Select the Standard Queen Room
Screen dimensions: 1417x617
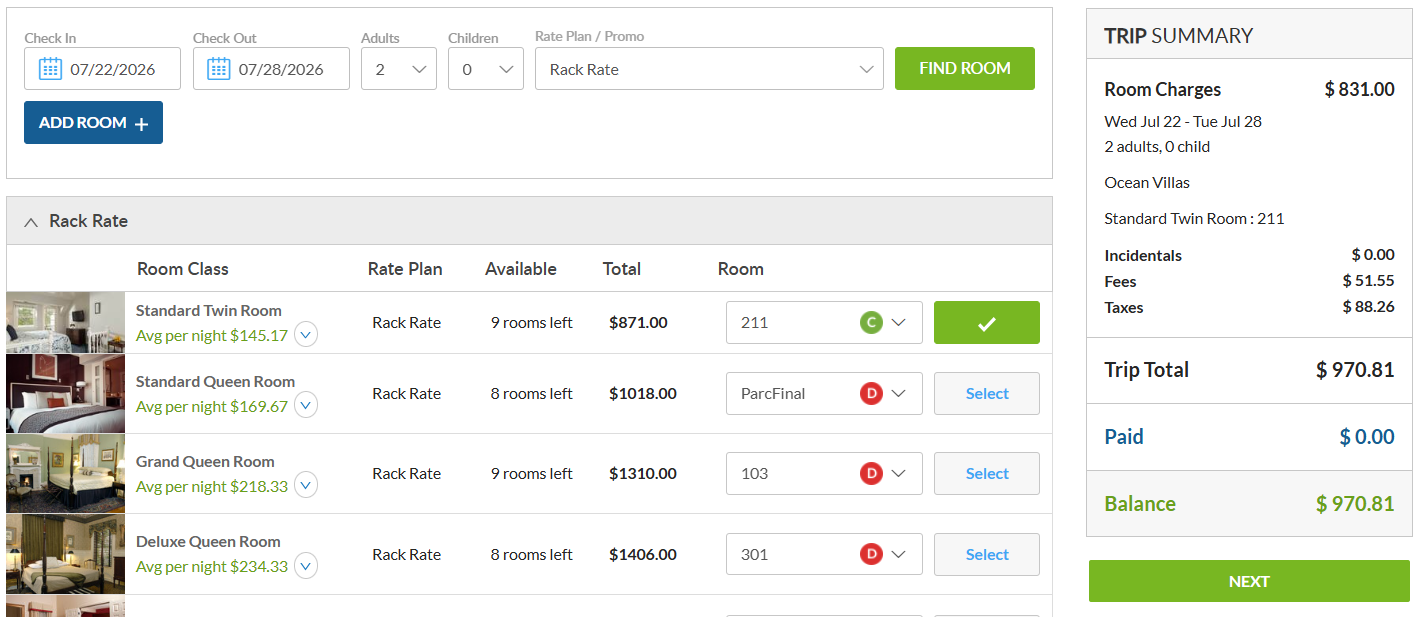(x=987, y=393)
